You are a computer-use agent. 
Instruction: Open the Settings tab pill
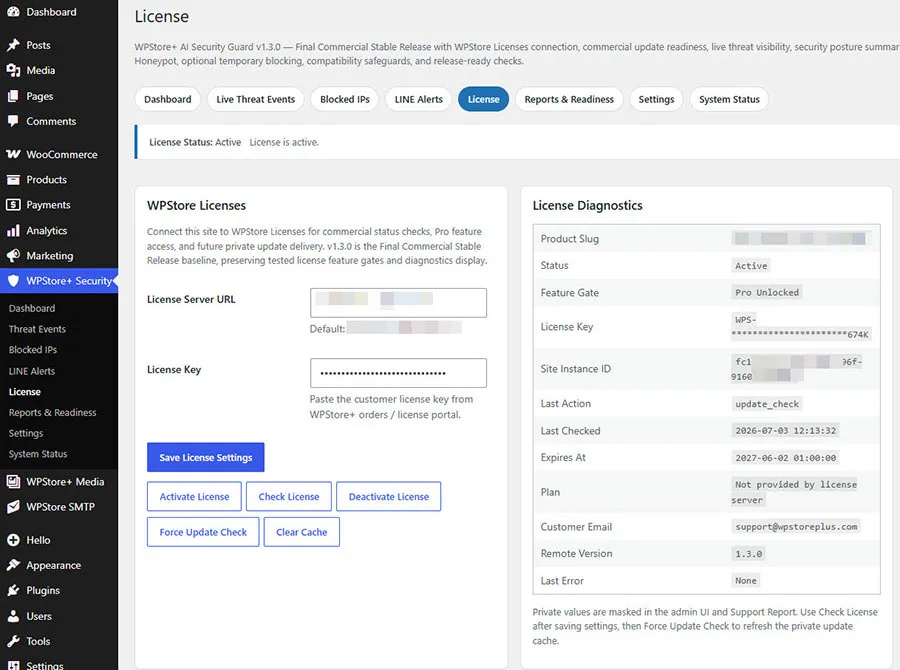[x=656, y=99]
